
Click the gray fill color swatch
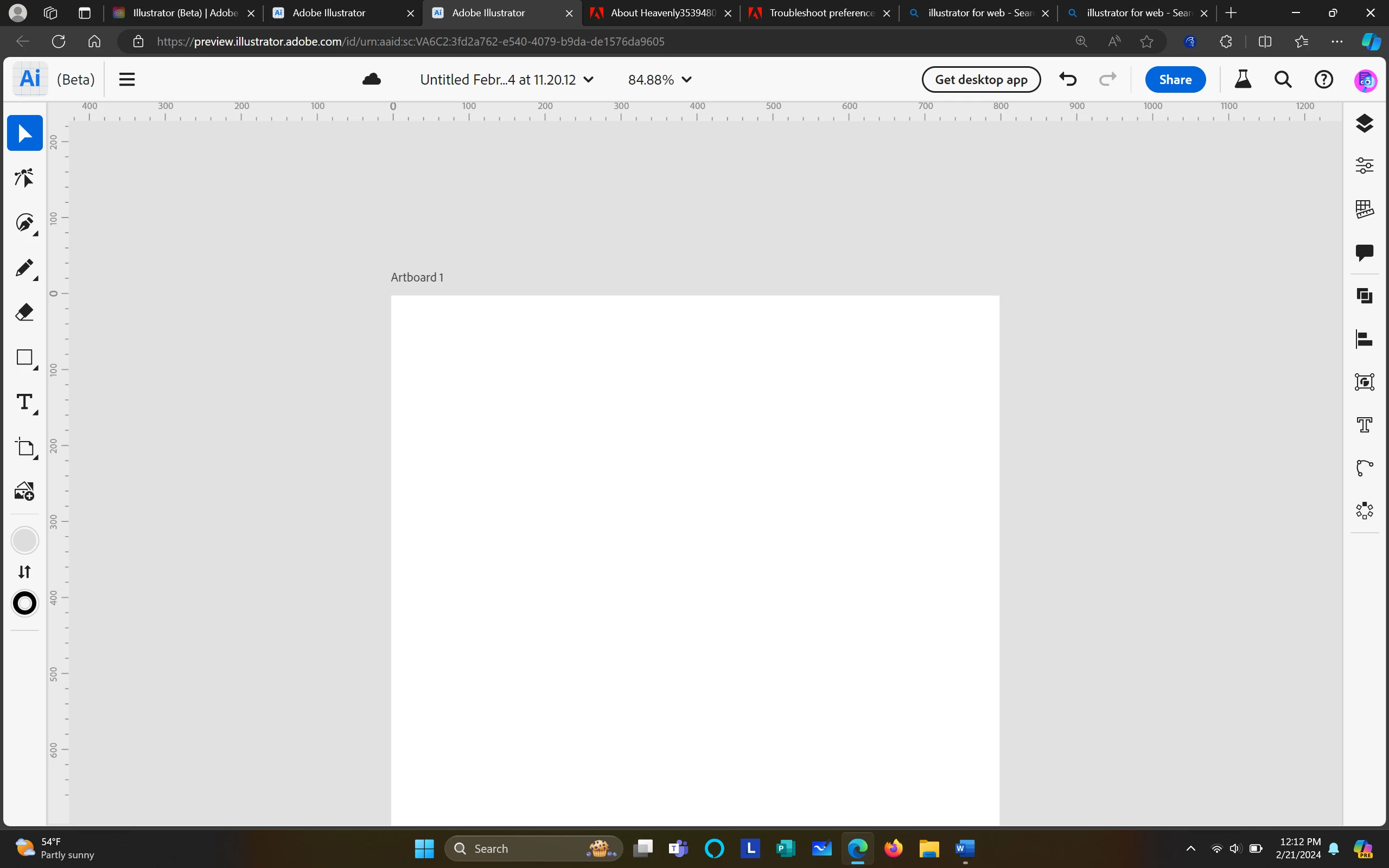24,540
